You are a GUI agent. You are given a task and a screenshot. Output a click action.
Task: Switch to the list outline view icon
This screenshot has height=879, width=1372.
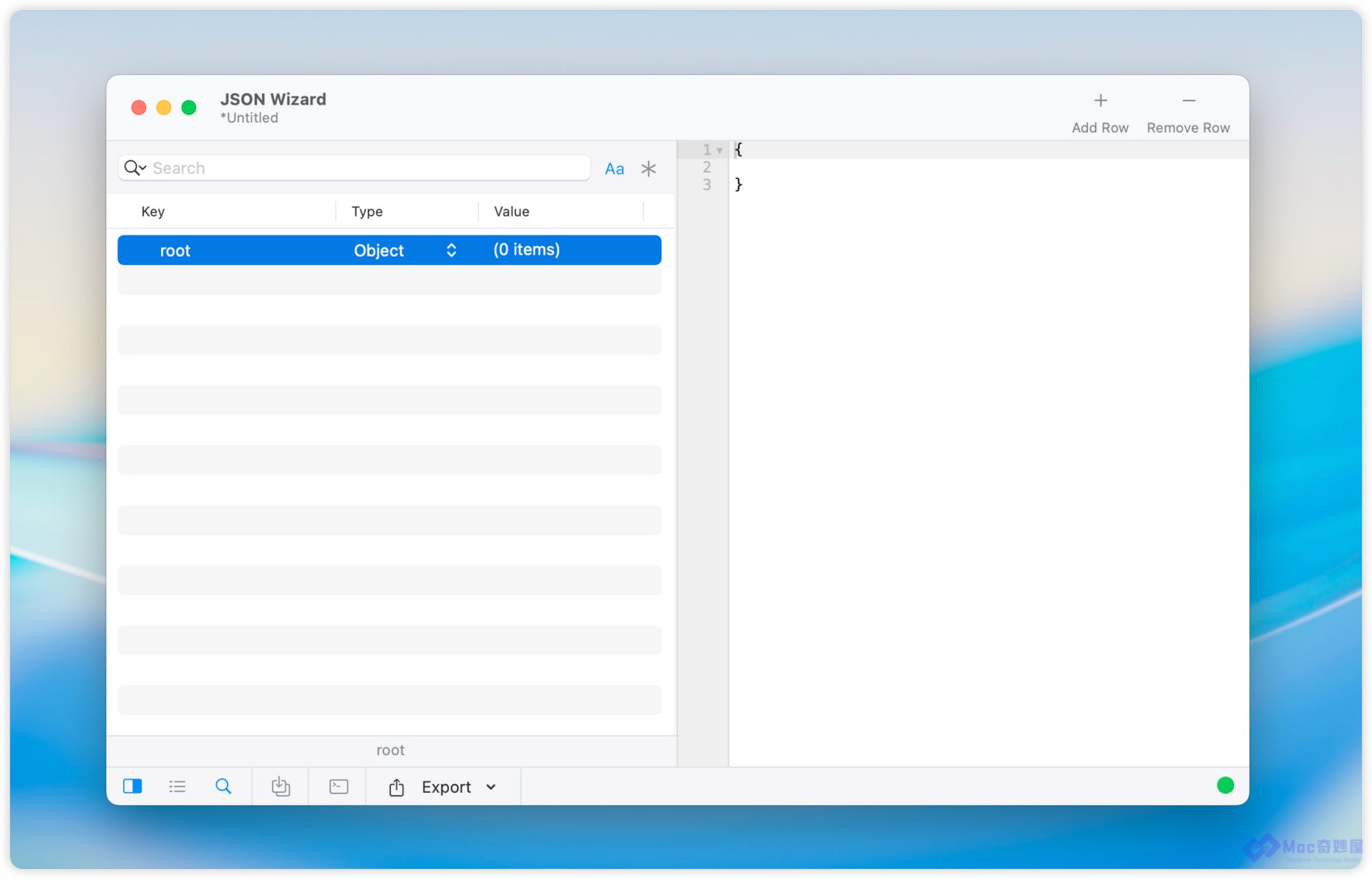(177, 786)
